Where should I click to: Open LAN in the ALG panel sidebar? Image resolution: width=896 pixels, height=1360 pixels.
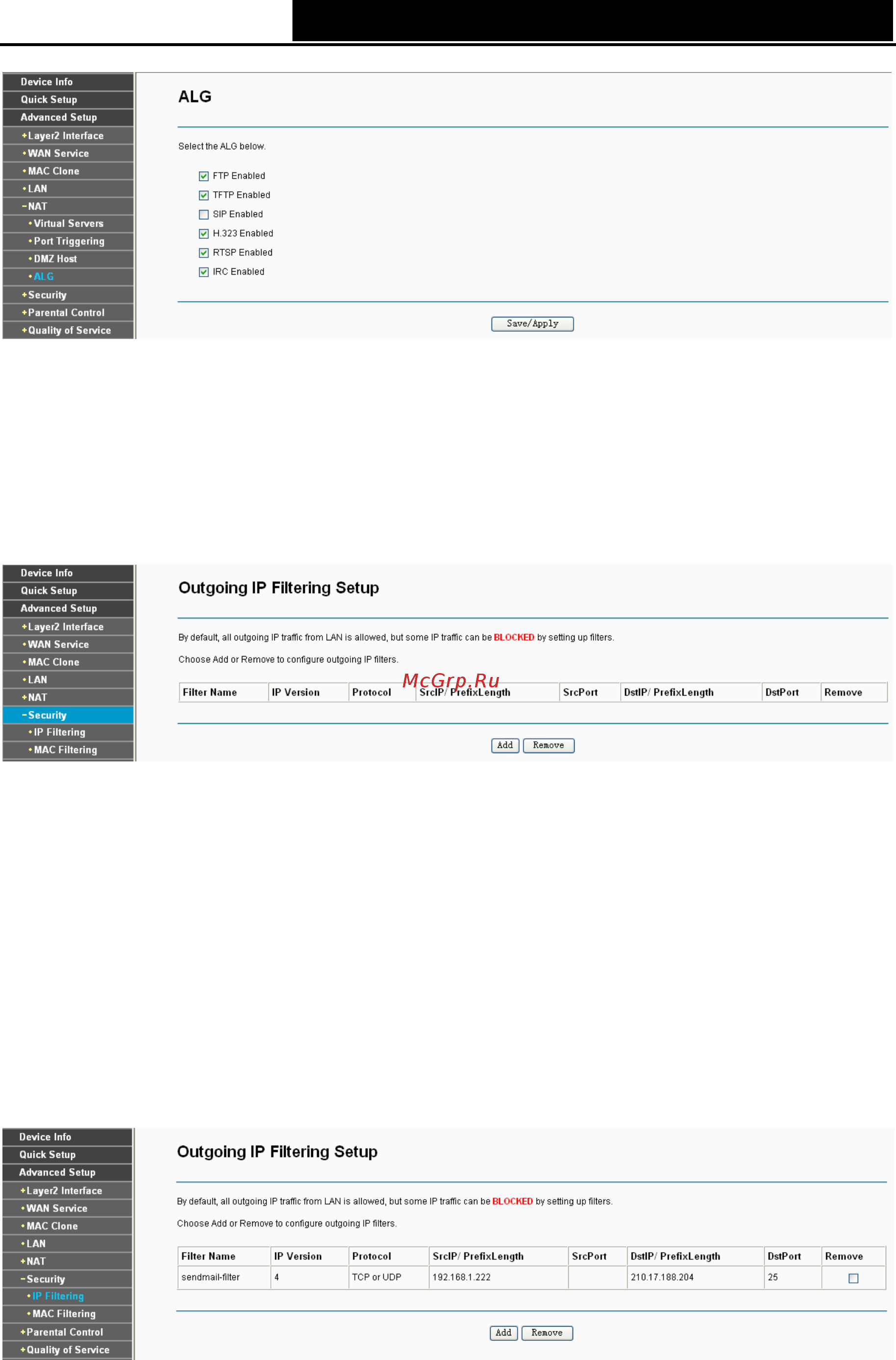tap(68, 188)
